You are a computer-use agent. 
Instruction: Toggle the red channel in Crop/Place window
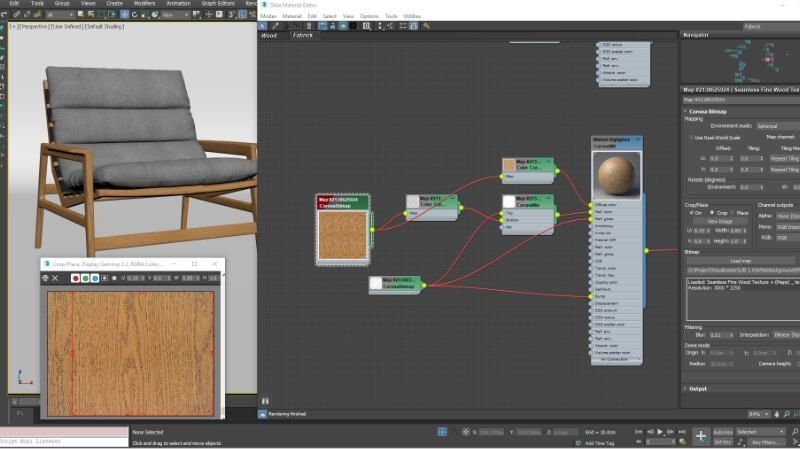[76, 278]
